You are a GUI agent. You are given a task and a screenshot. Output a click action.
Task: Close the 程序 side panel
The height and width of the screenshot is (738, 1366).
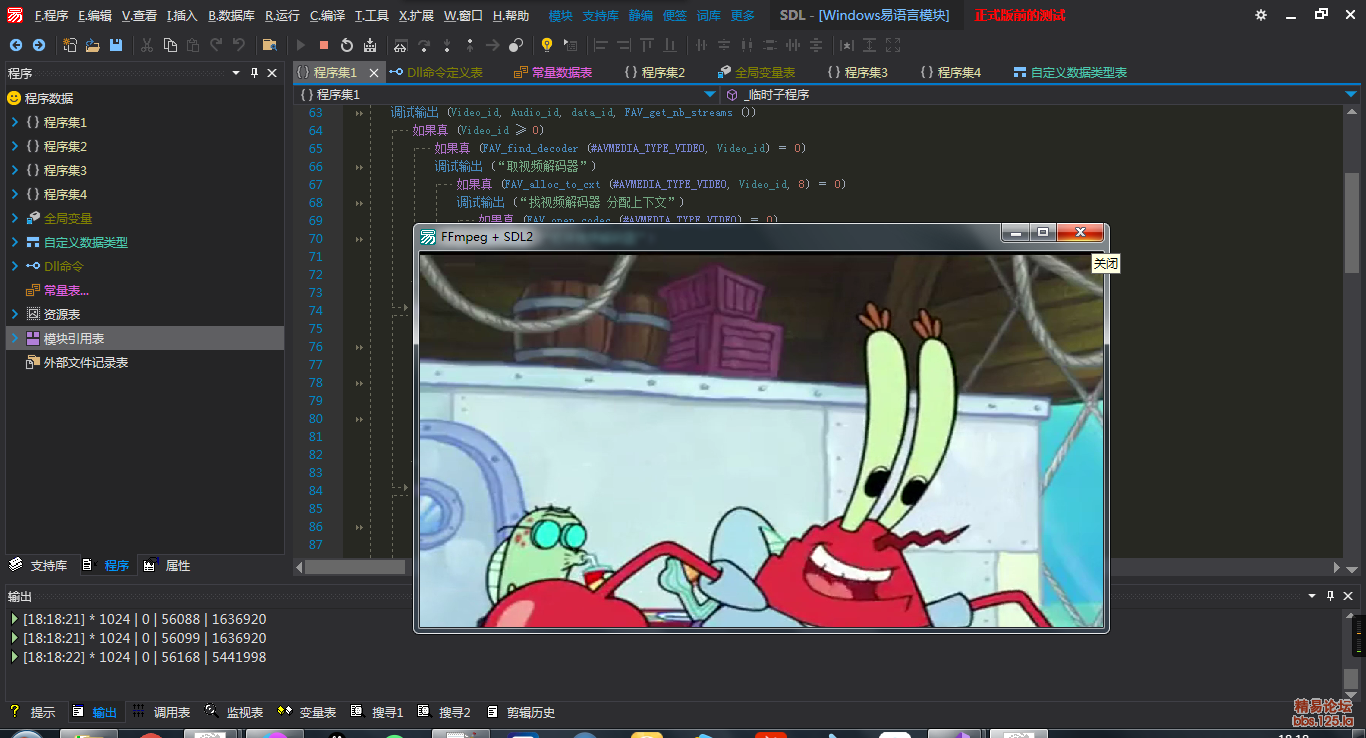[x=272, y=73]
